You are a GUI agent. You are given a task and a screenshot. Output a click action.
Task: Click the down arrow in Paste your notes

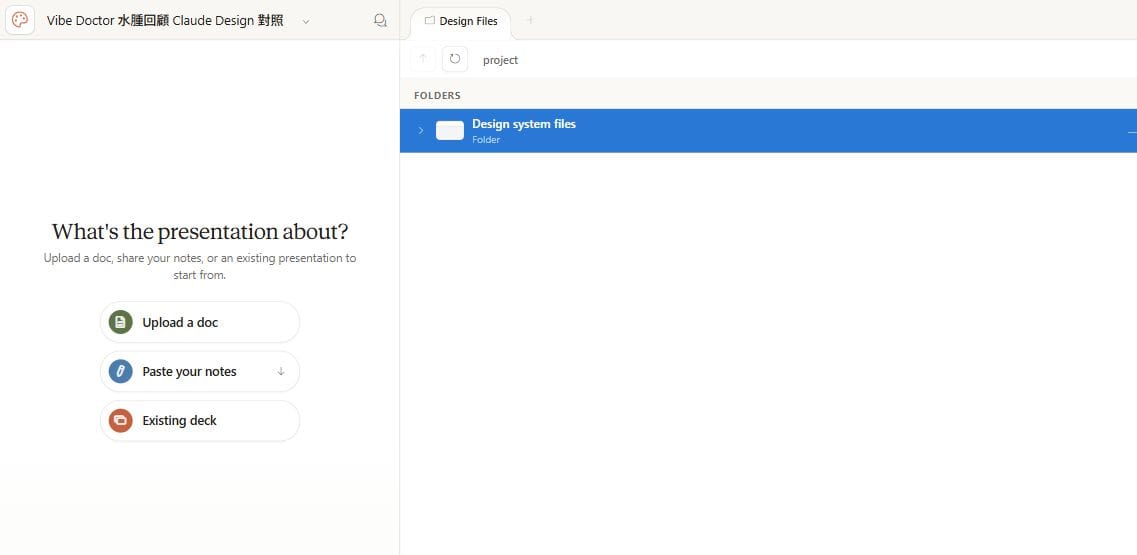click(281, 371)
